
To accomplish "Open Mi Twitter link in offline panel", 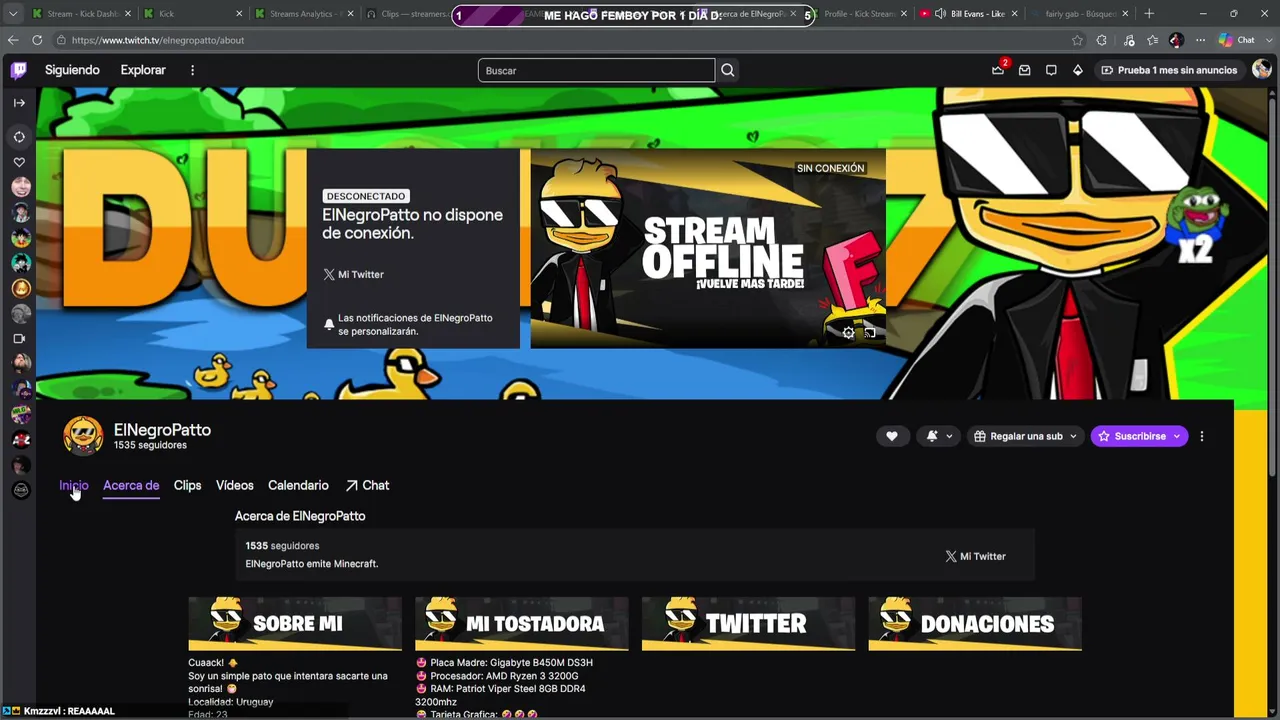I will [x=353, y=274].
